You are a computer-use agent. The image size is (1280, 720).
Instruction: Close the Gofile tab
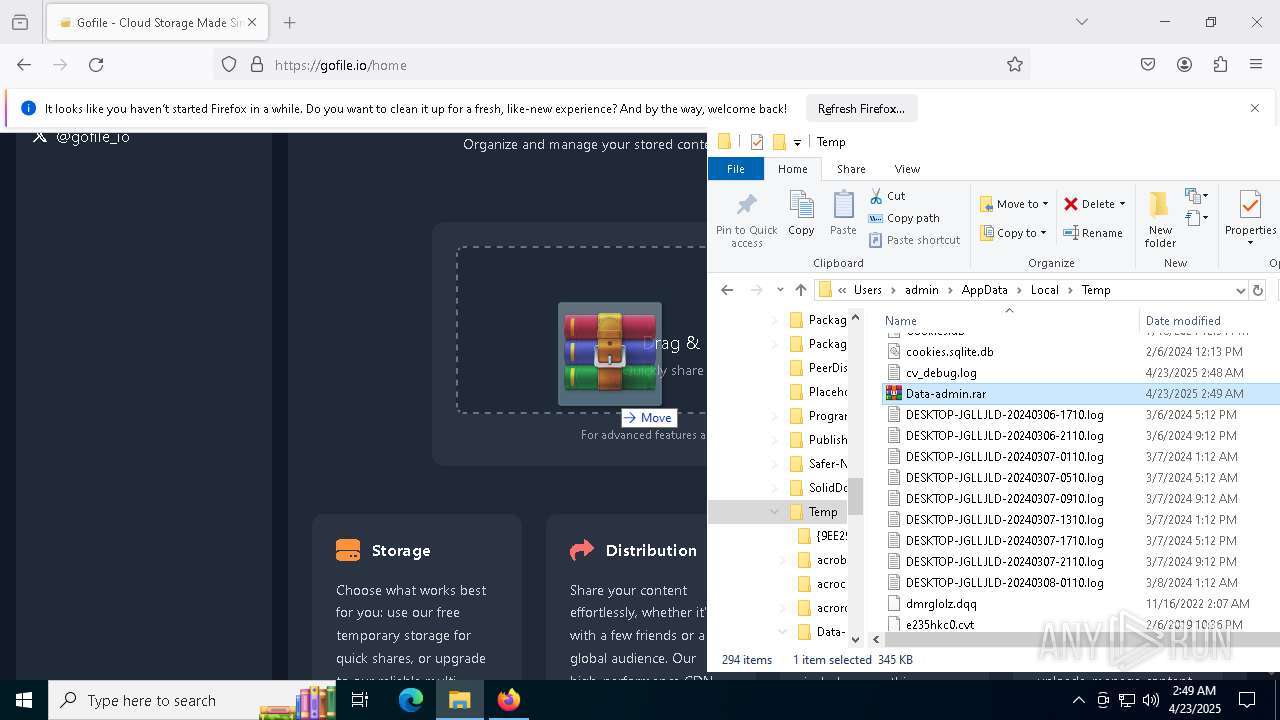pyautogui.click(x=252, y=22)
